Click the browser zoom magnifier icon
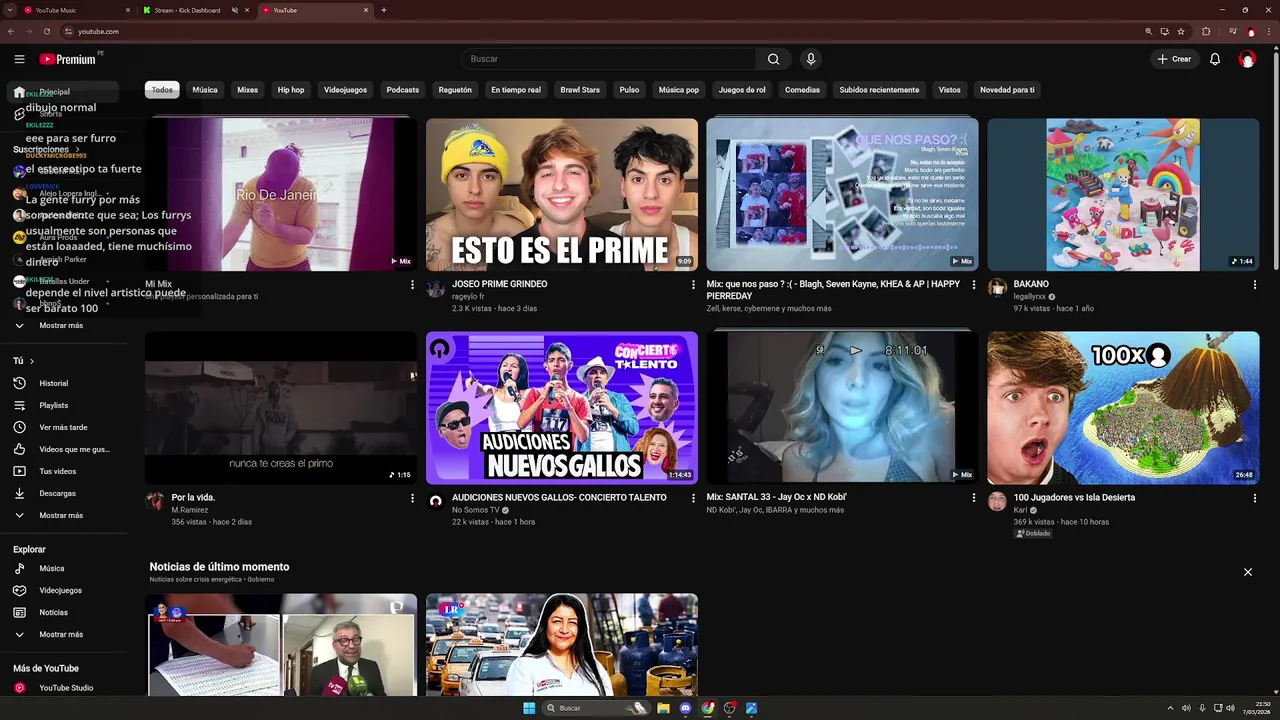The image size is (1280, 720). pos(1148,31)
